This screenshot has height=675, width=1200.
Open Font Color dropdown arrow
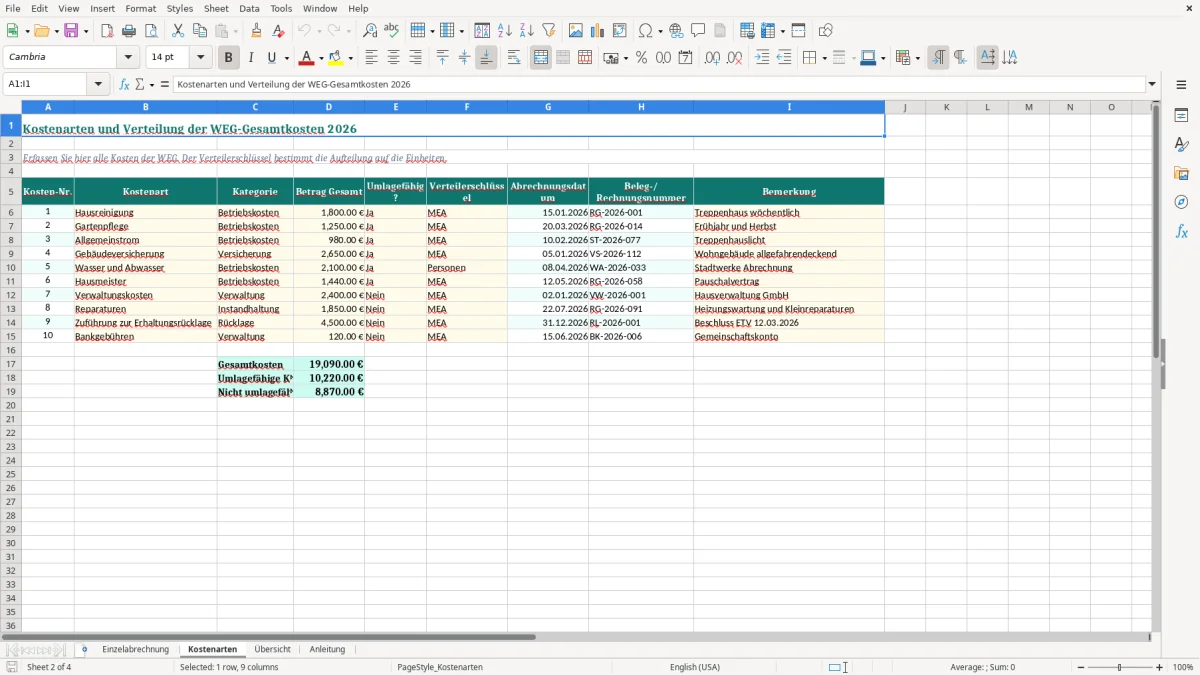coord(321,58)
